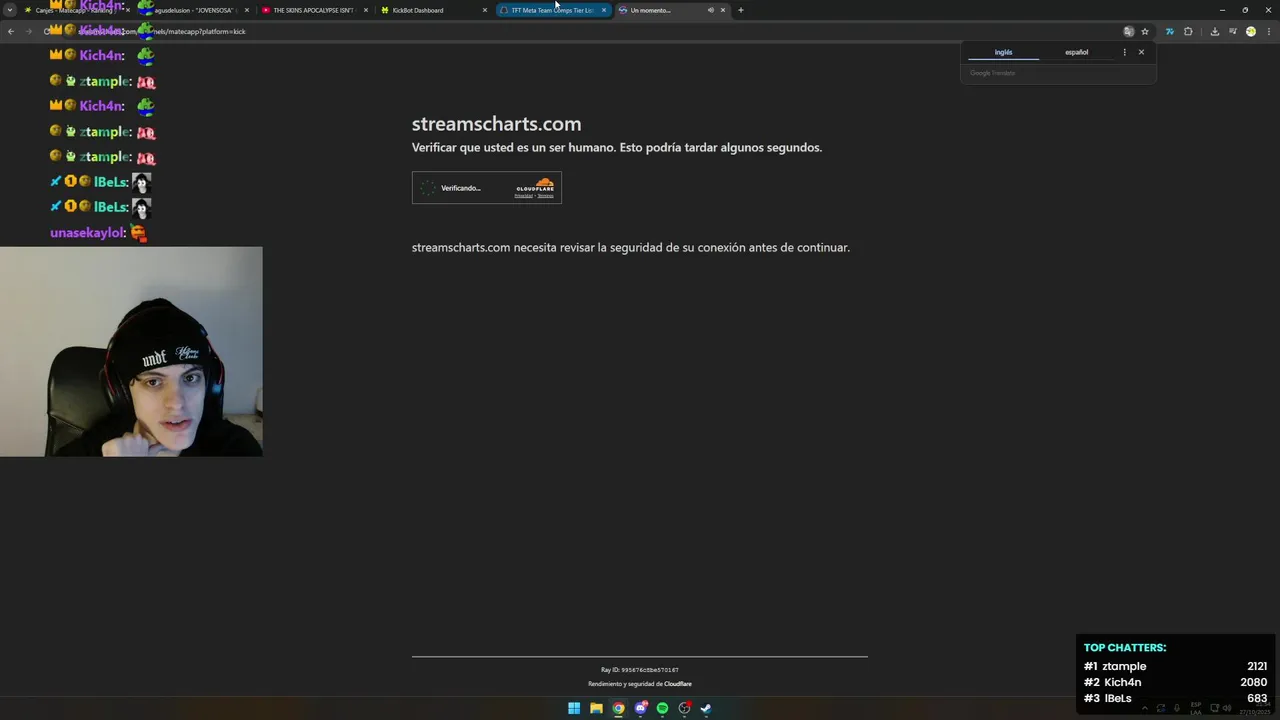Open a new browser tab
The width and height of the screenshot is (1280, 720).
(740, 10)
